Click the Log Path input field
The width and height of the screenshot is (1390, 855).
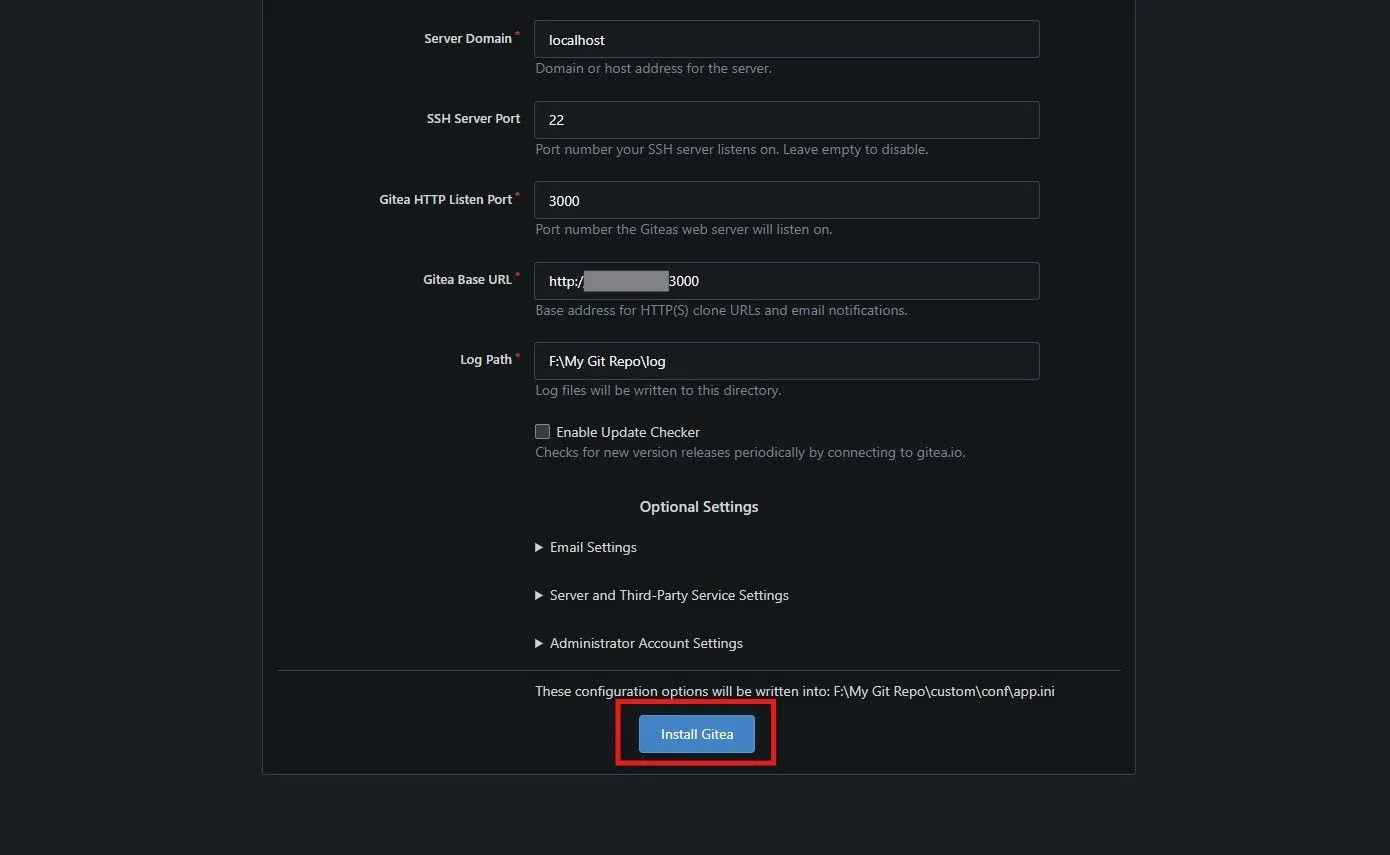(787, 361)
